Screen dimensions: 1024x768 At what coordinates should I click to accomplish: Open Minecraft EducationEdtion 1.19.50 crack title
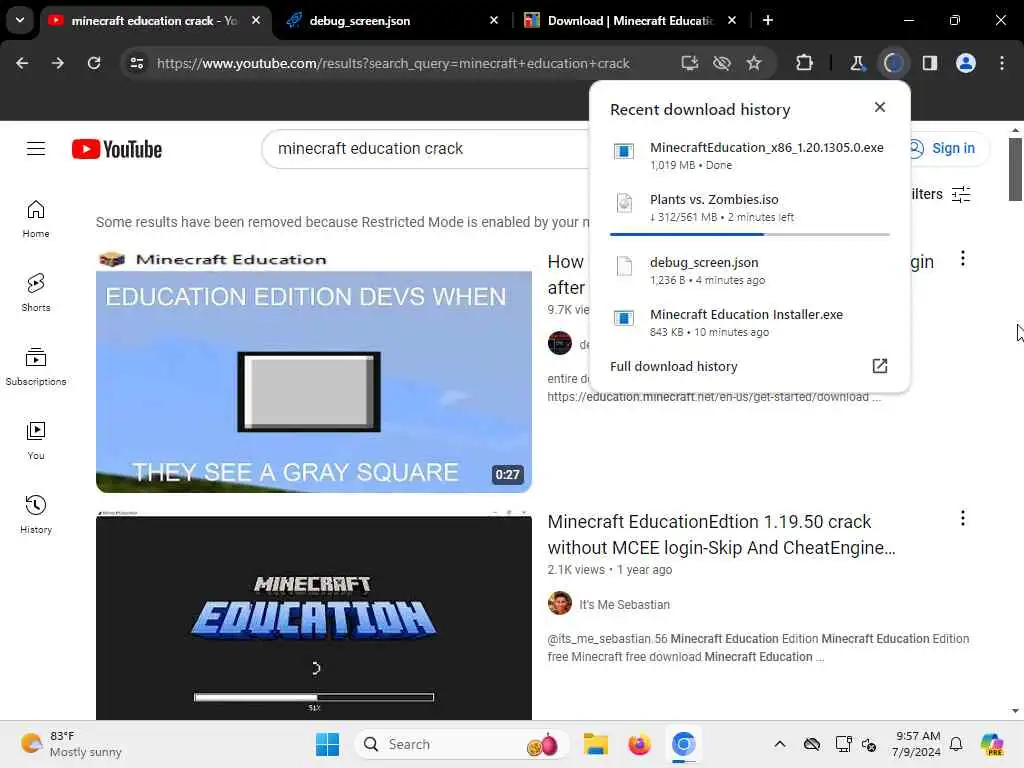coord(721,534)
